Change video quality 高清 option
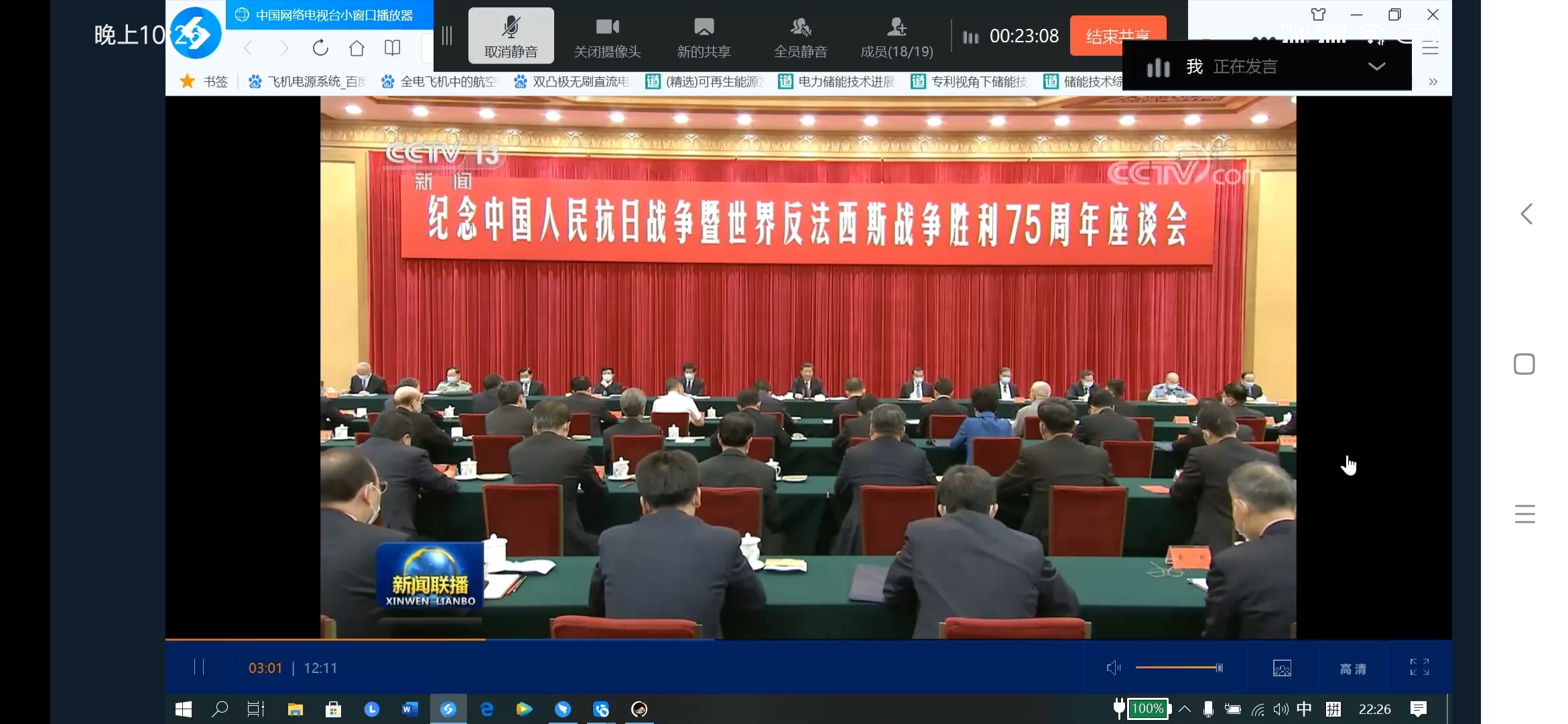 tap(1352, 668)
